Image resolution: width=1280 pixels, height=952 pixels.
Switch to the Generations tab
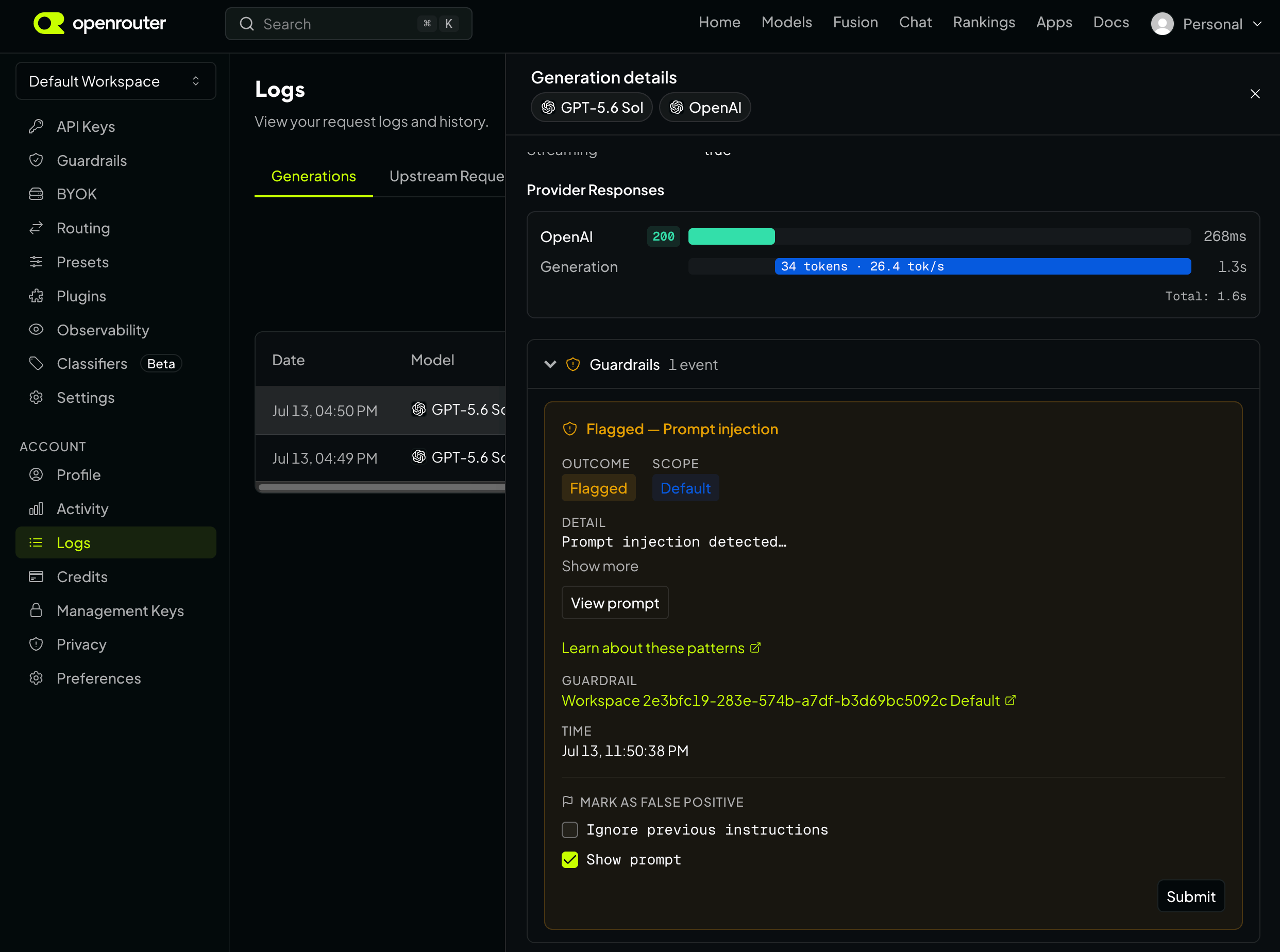(313, 176)
